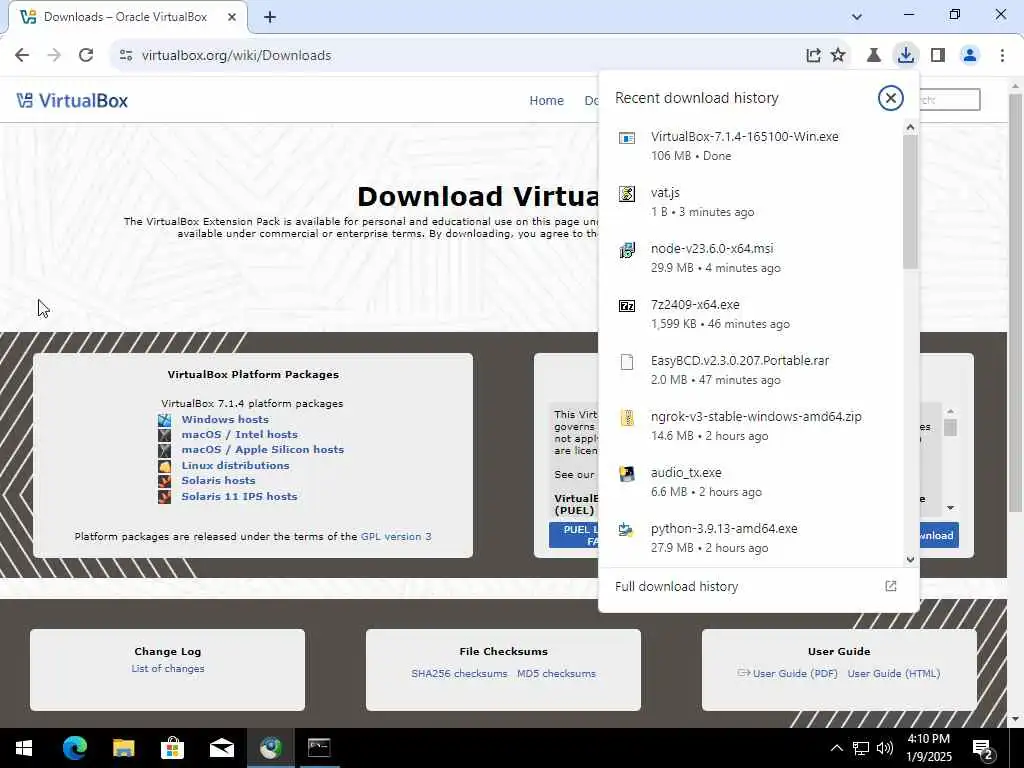Open the Chrome Labs flask icon
The image size is (1024, 768).
pyautogui.click(x=874, y=56)
